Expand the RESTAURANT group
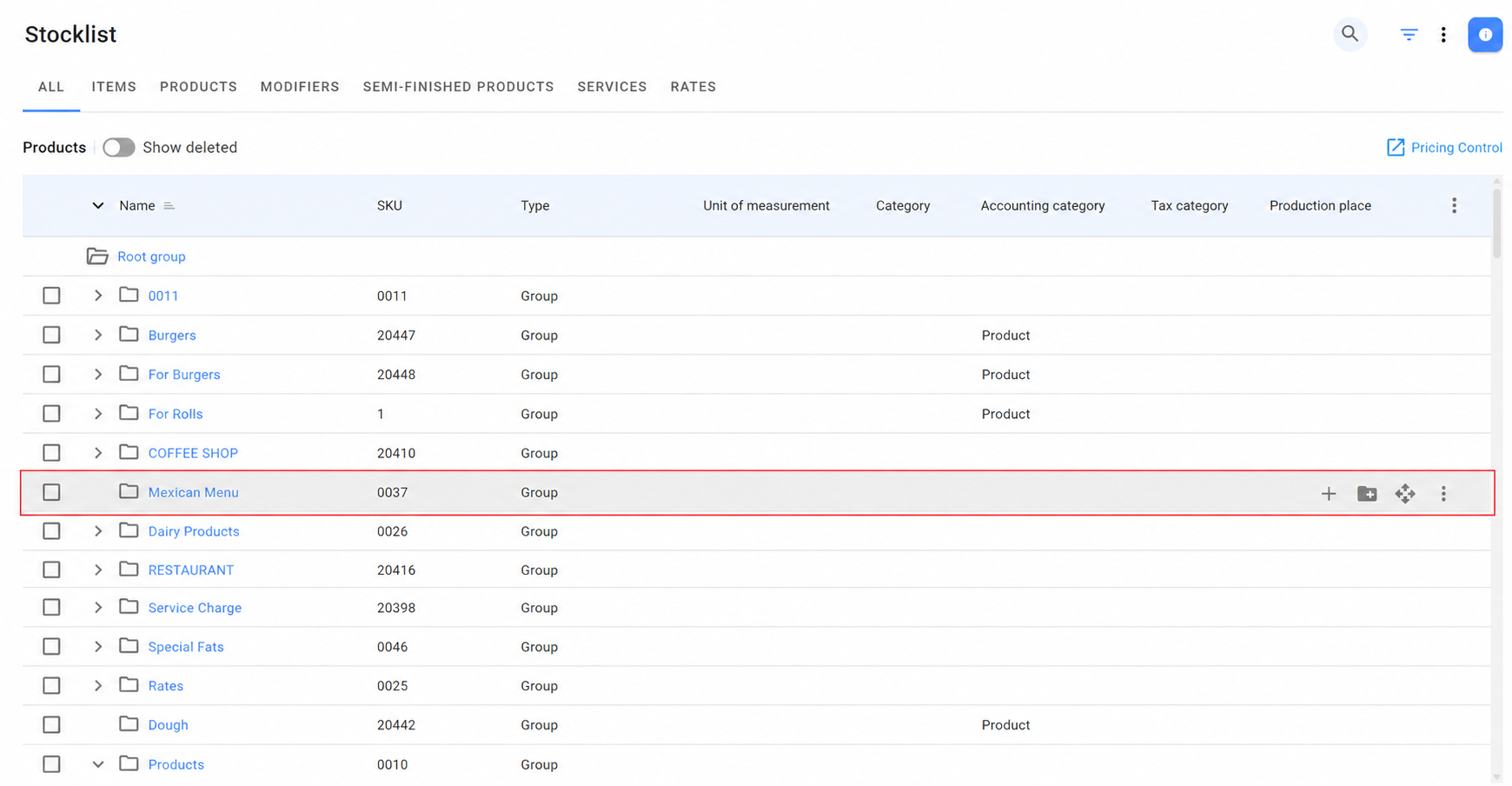This screenshot has height=786, width=1512. pos(98,570)
